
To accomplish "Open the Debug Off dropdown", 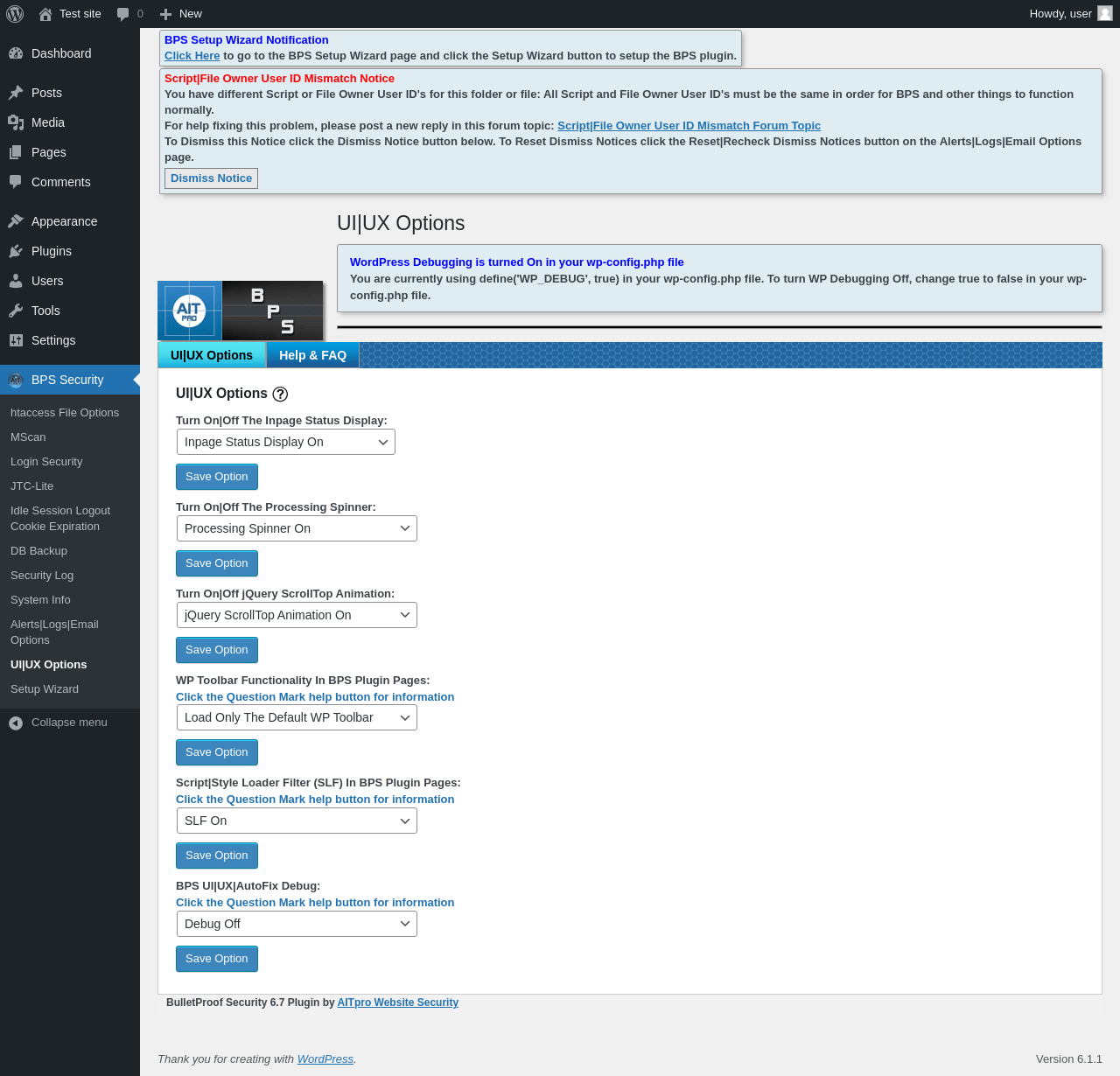I will (x=297, y=924).
